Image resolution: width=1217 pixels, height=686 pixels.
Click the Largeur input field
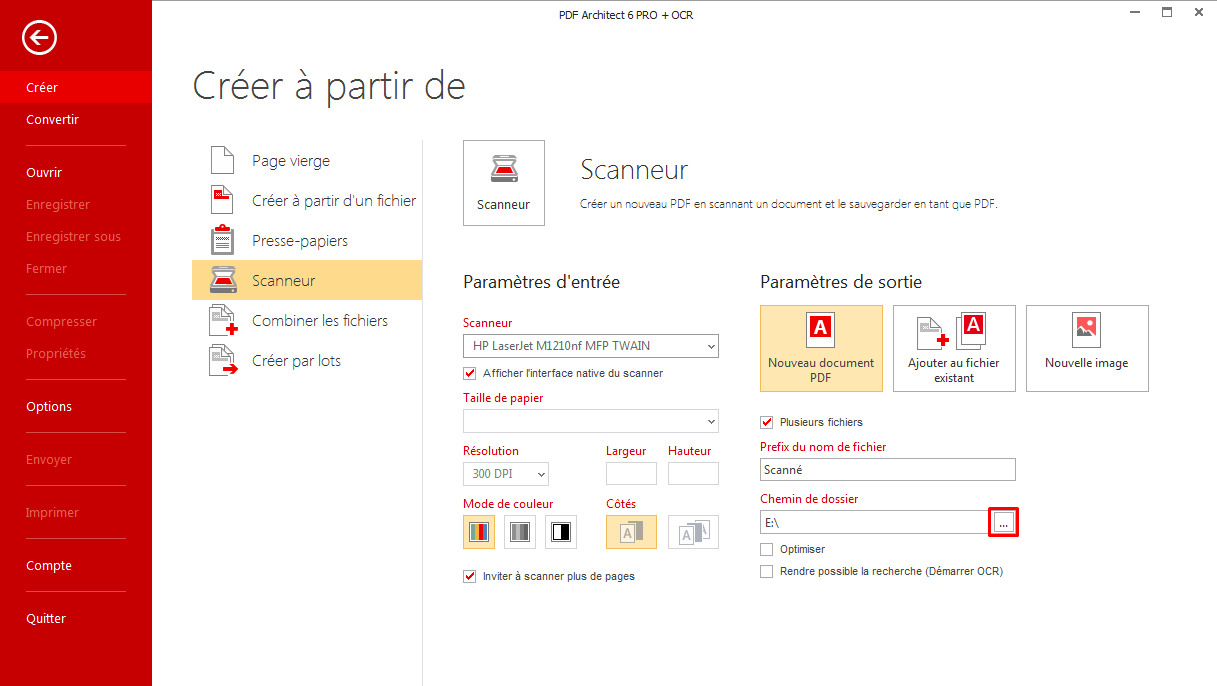[x=631, y=474]
